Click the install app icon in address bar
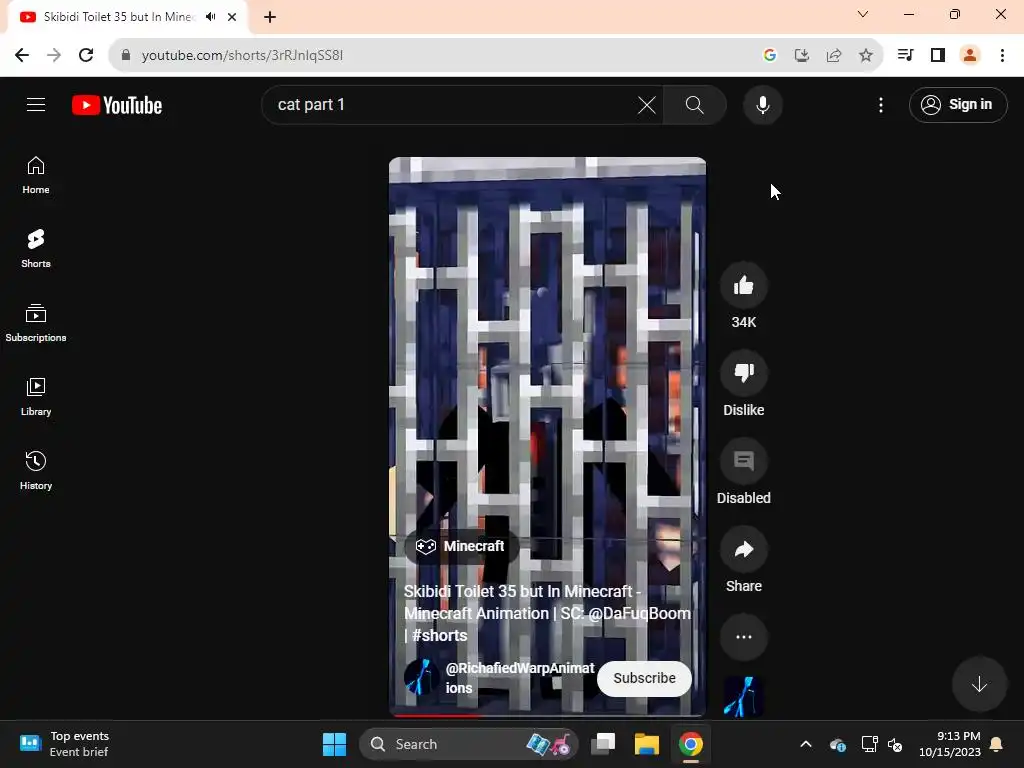 tap(802, 55)
